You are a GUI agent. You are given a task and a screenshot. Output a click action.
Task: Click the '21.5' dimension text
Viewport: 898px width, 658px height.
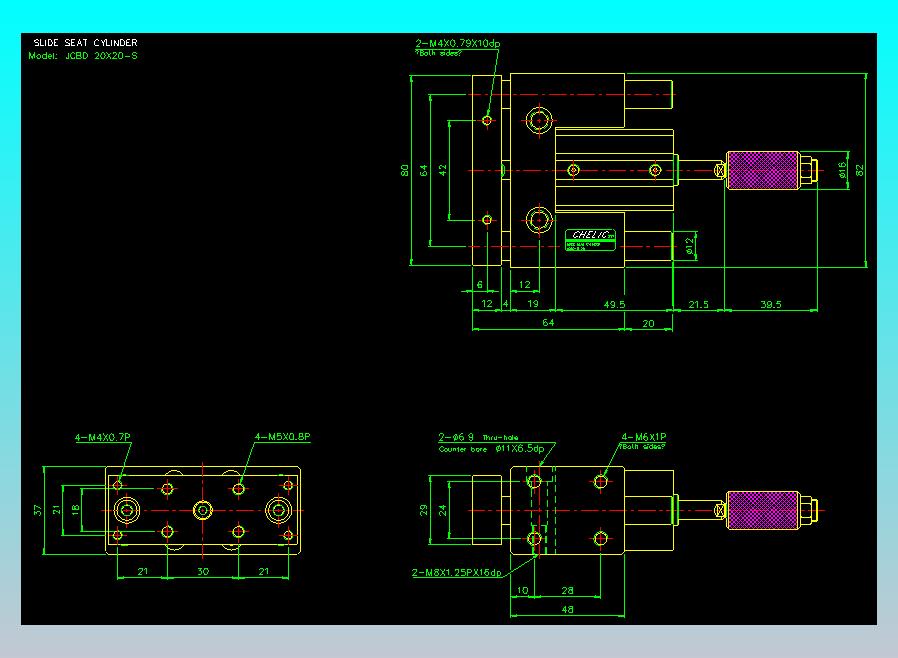click(x=698, y=304)
